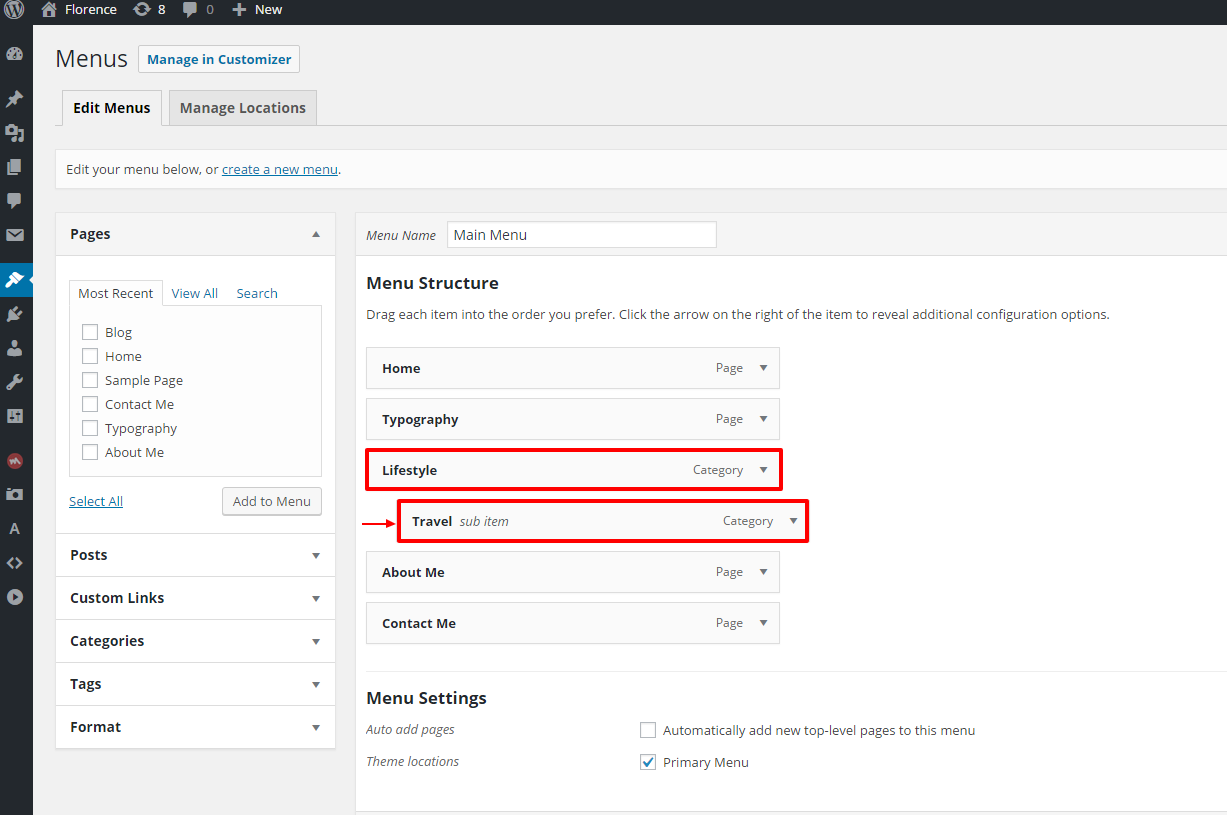This screenshot has height=815, width=1227.
Task: Expand the Contact Me menu item arrow
Action: pos(763,623)
